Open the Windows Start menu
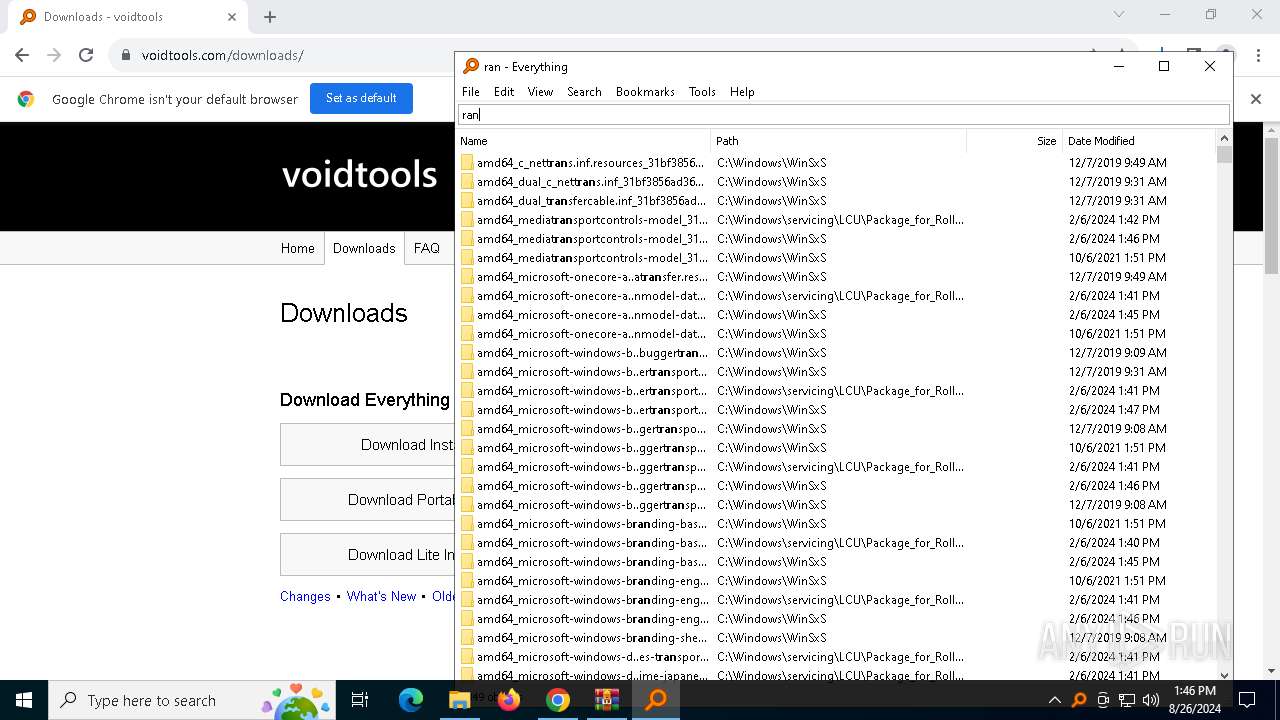Image resolution: width=1280 pixels, height=720 pixels. pyautogui.click(x=24, y=700)
